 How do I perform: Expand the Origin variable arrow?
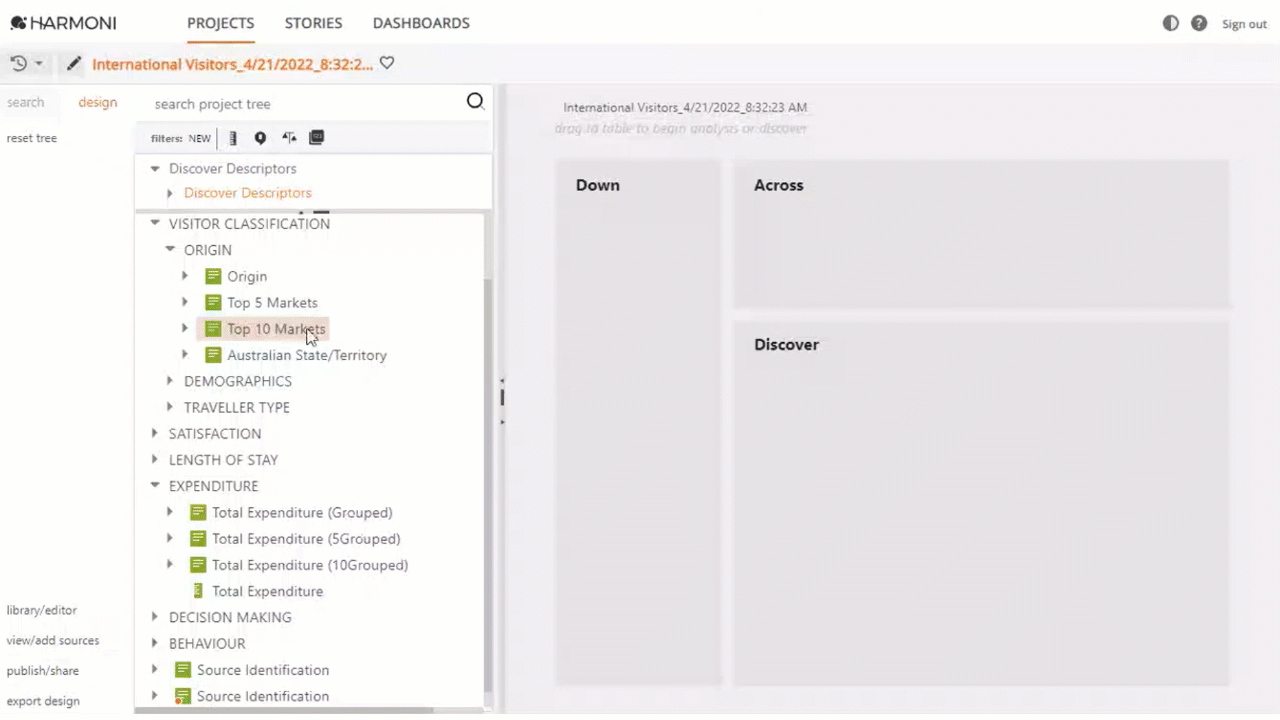pos(185,275)
